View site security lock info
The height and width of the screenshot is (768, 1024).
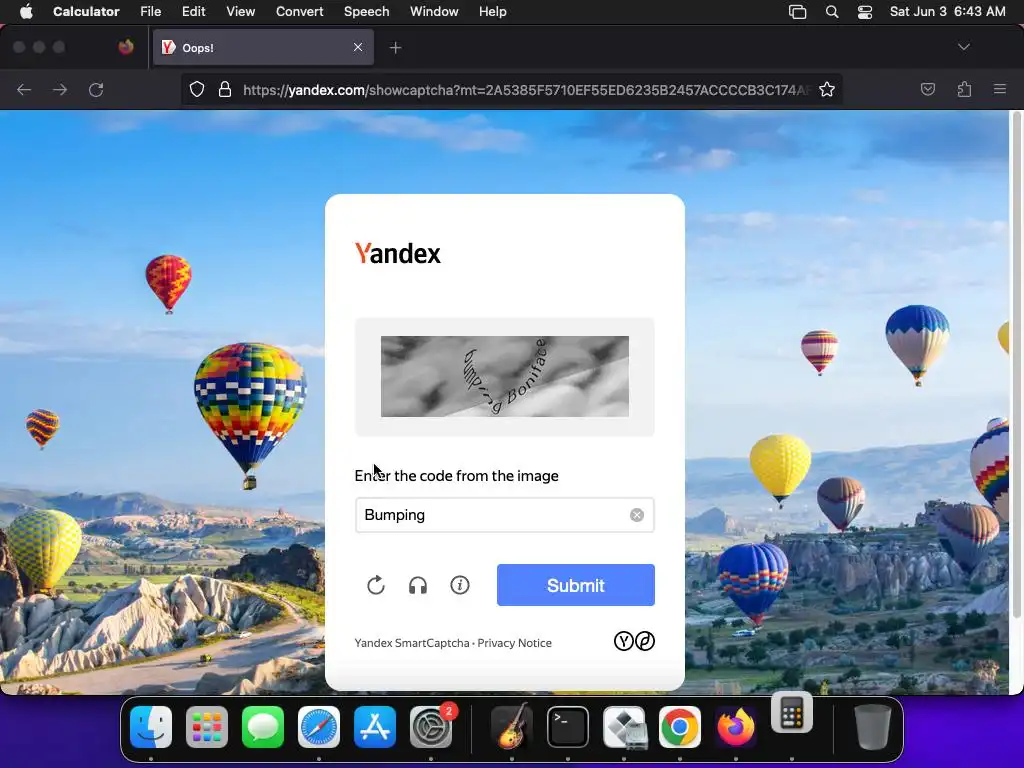225,89
